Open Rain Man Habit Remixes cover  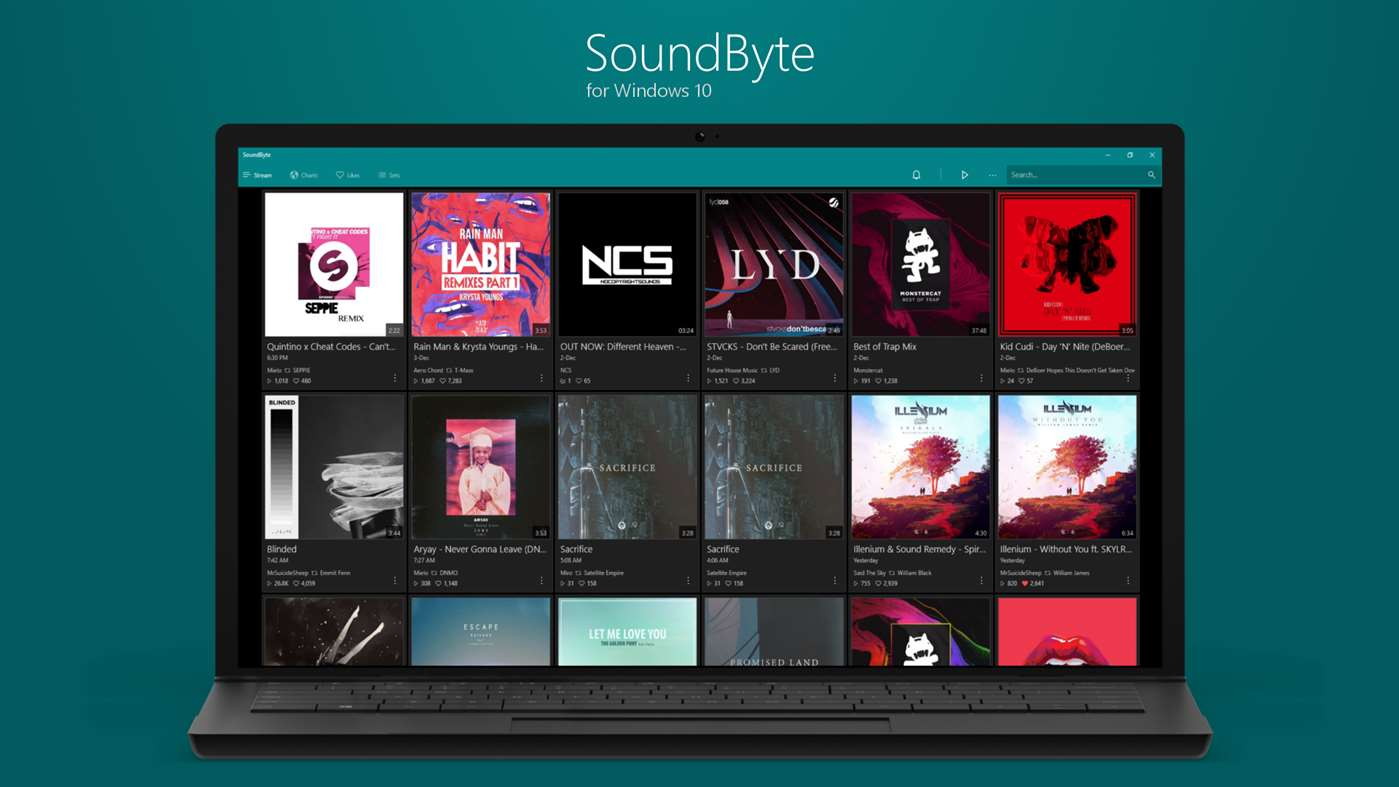481,265
